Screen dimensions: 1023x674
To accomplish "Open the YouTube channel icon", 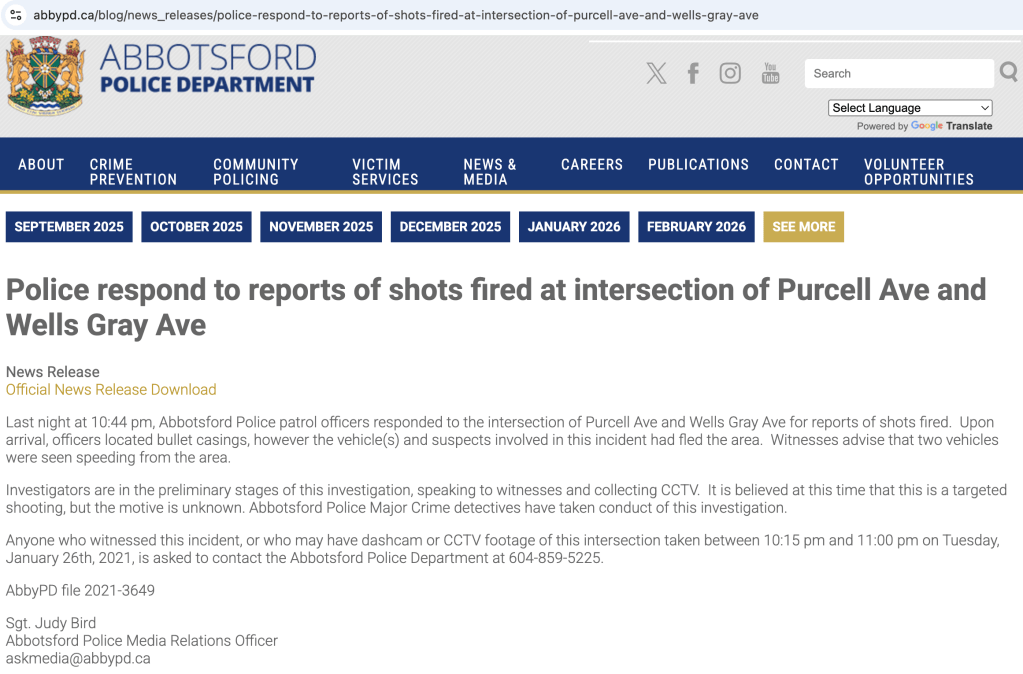I will [770, 73].
